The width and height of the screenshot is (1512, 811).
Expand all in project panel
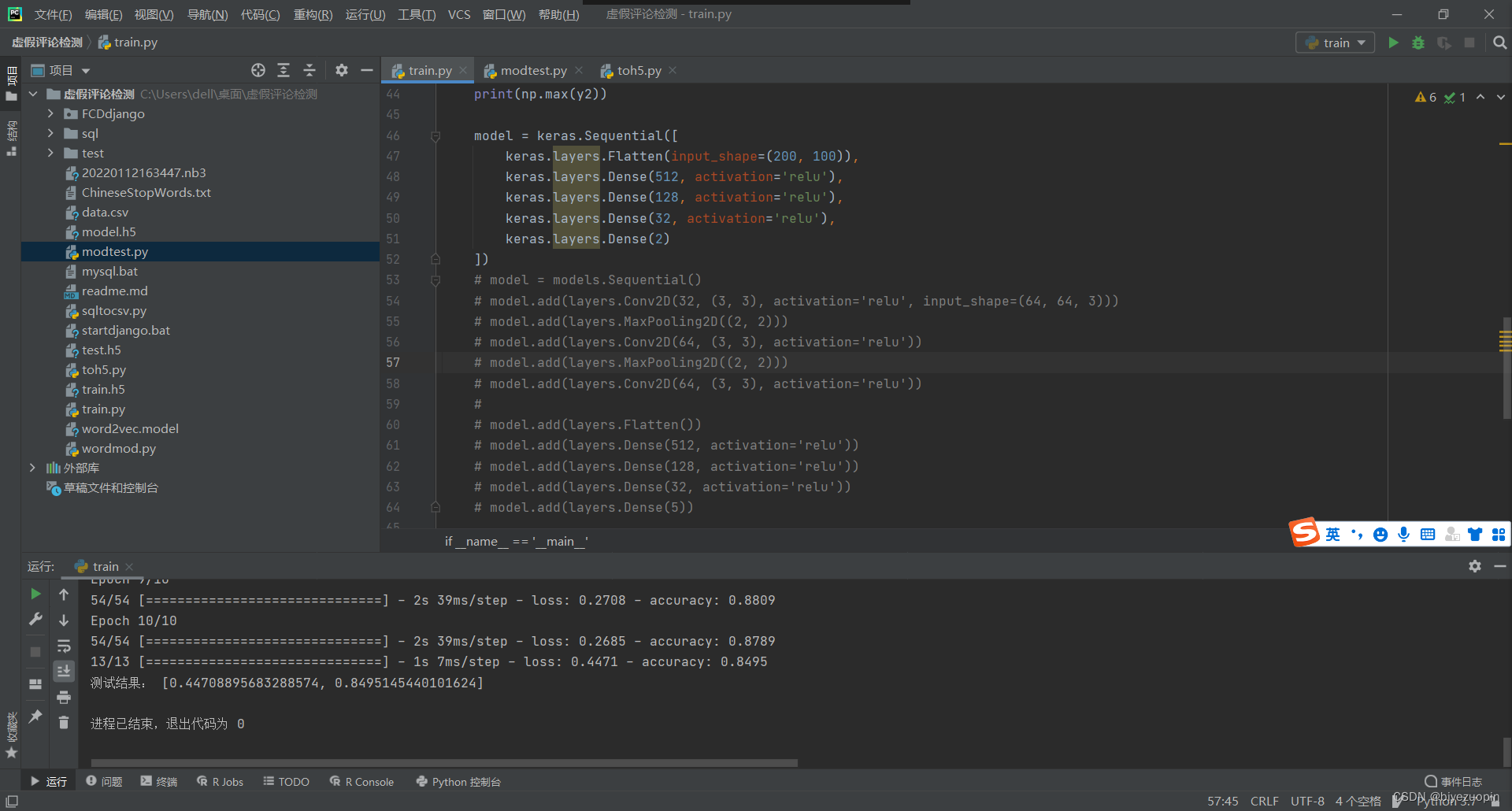[283, 70]
